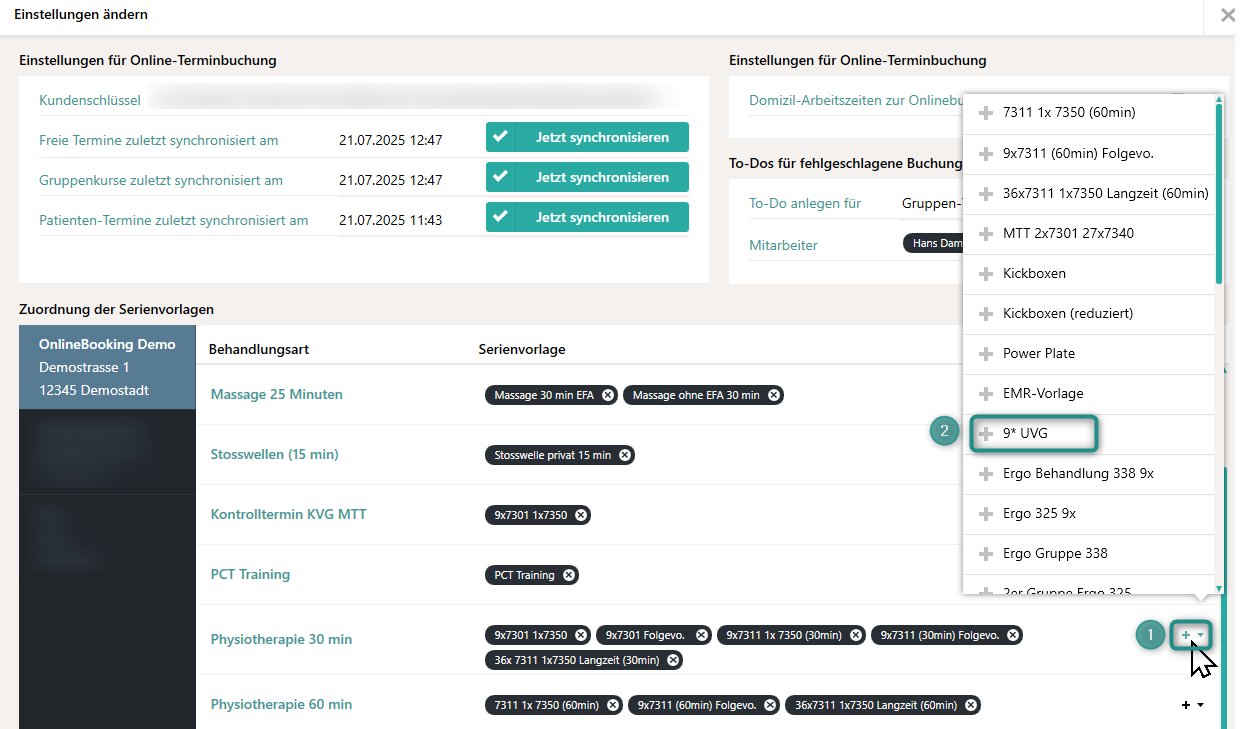Open the template dropdown for Physiotherapie 60 min

pyautogui.click(x=1193, y=704)
